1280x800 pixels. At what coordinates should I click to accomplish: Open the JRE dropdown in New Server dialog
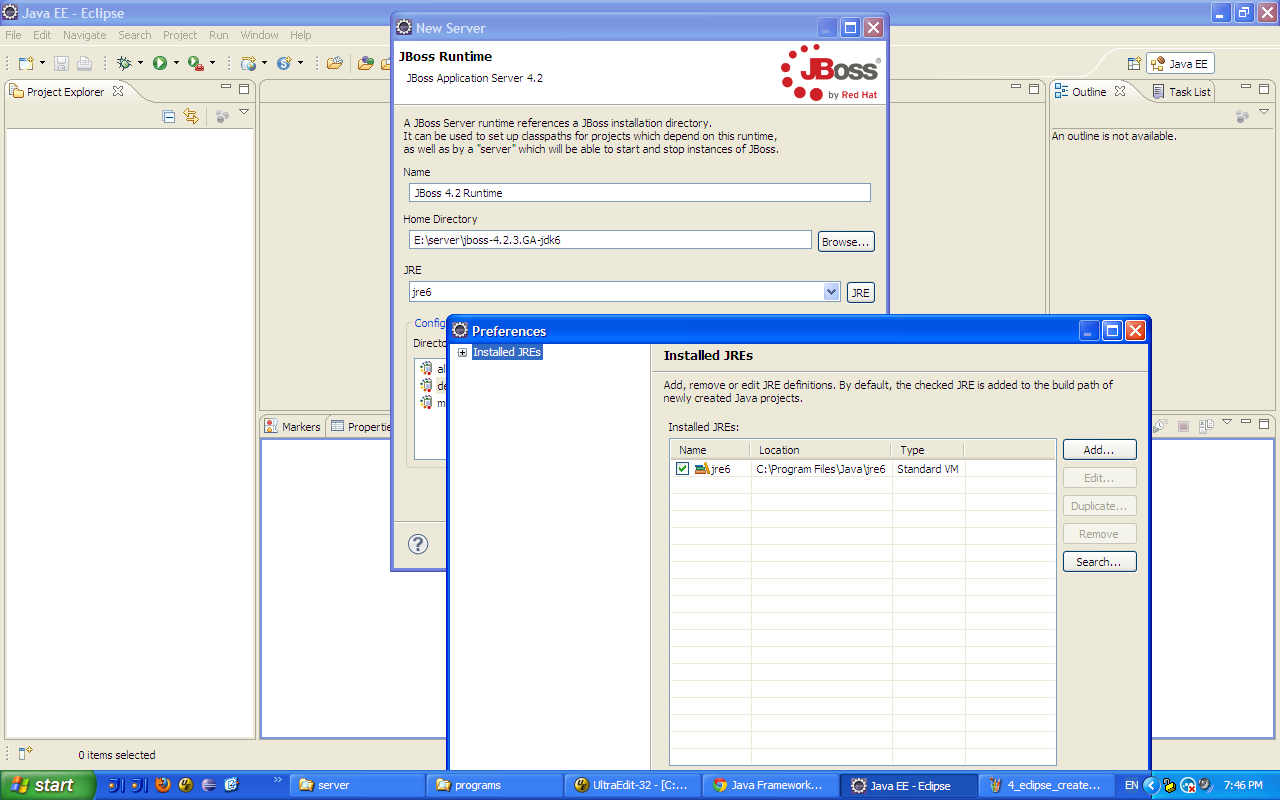pos(831,291)
